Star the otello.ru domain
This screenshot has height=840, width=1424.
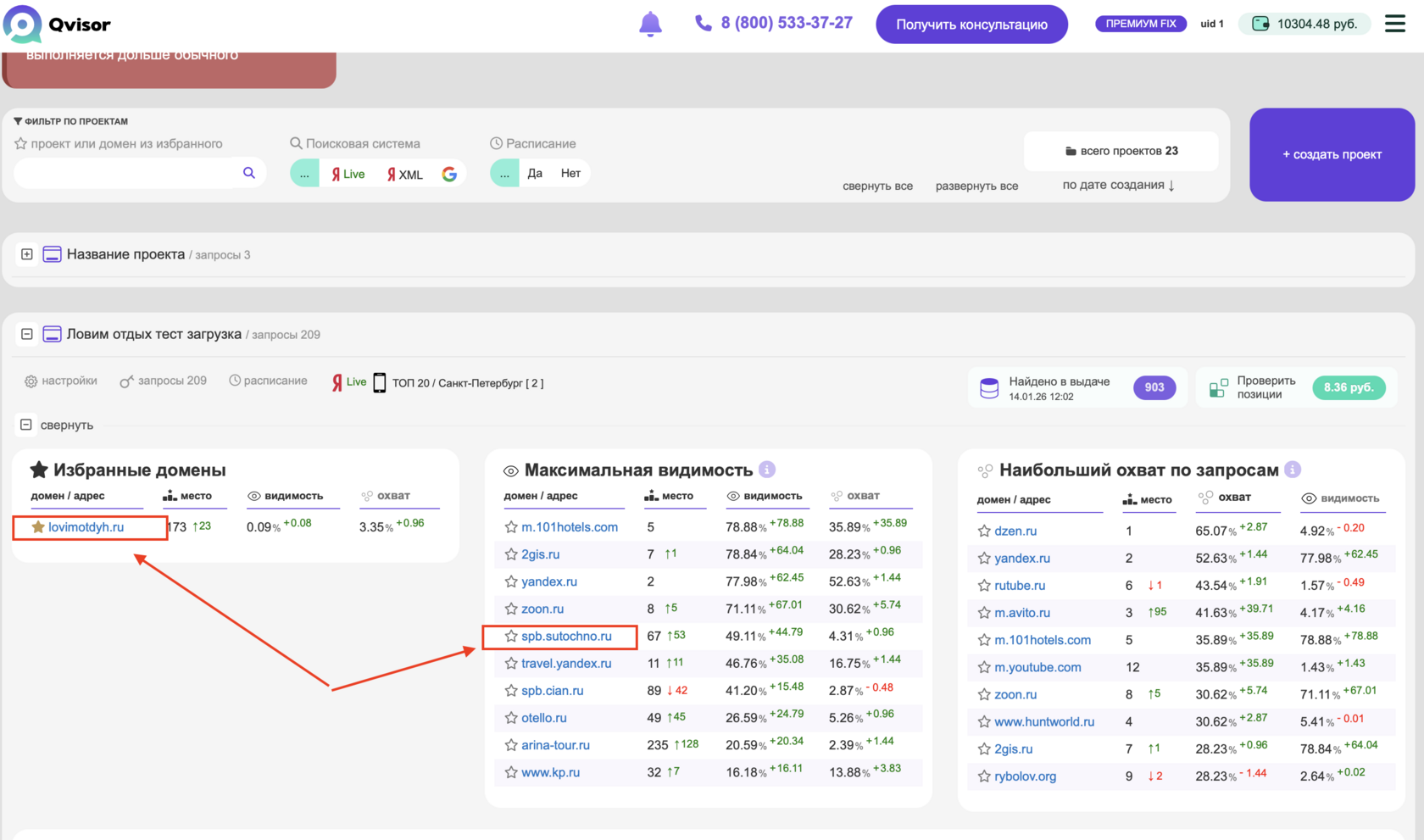[x=511, y=718]
